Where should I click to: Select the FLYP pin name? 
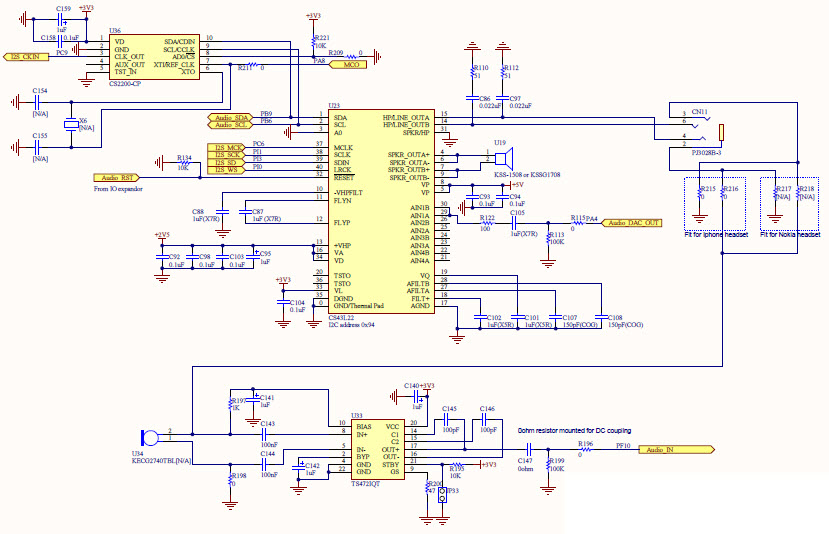[x=342, y=223]
